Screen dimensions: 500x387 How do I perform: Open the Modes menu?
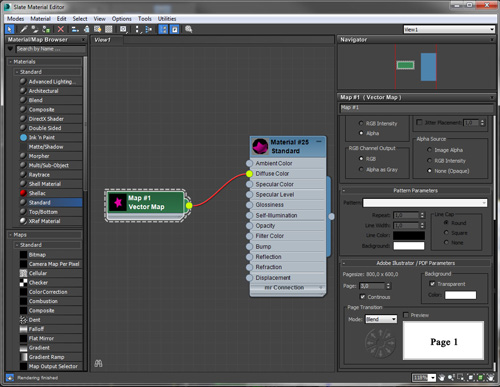pos(15,19)
